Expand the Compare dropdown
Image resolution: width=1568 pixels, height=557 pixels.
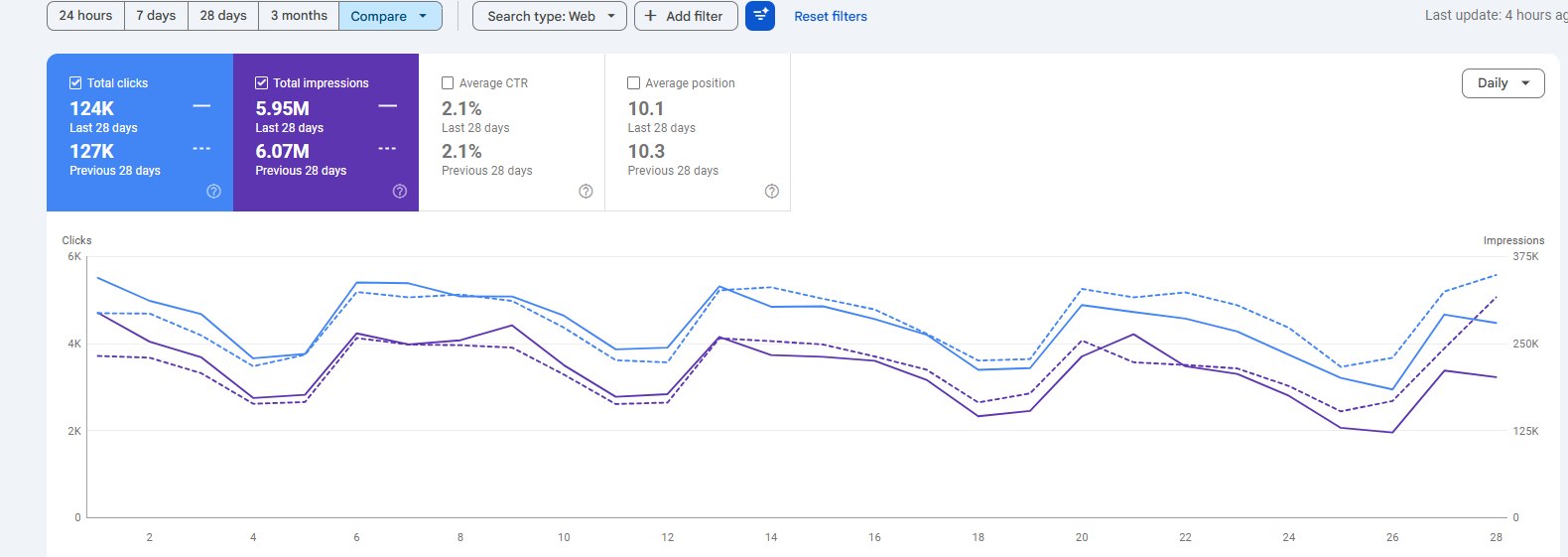coord(390,16)
